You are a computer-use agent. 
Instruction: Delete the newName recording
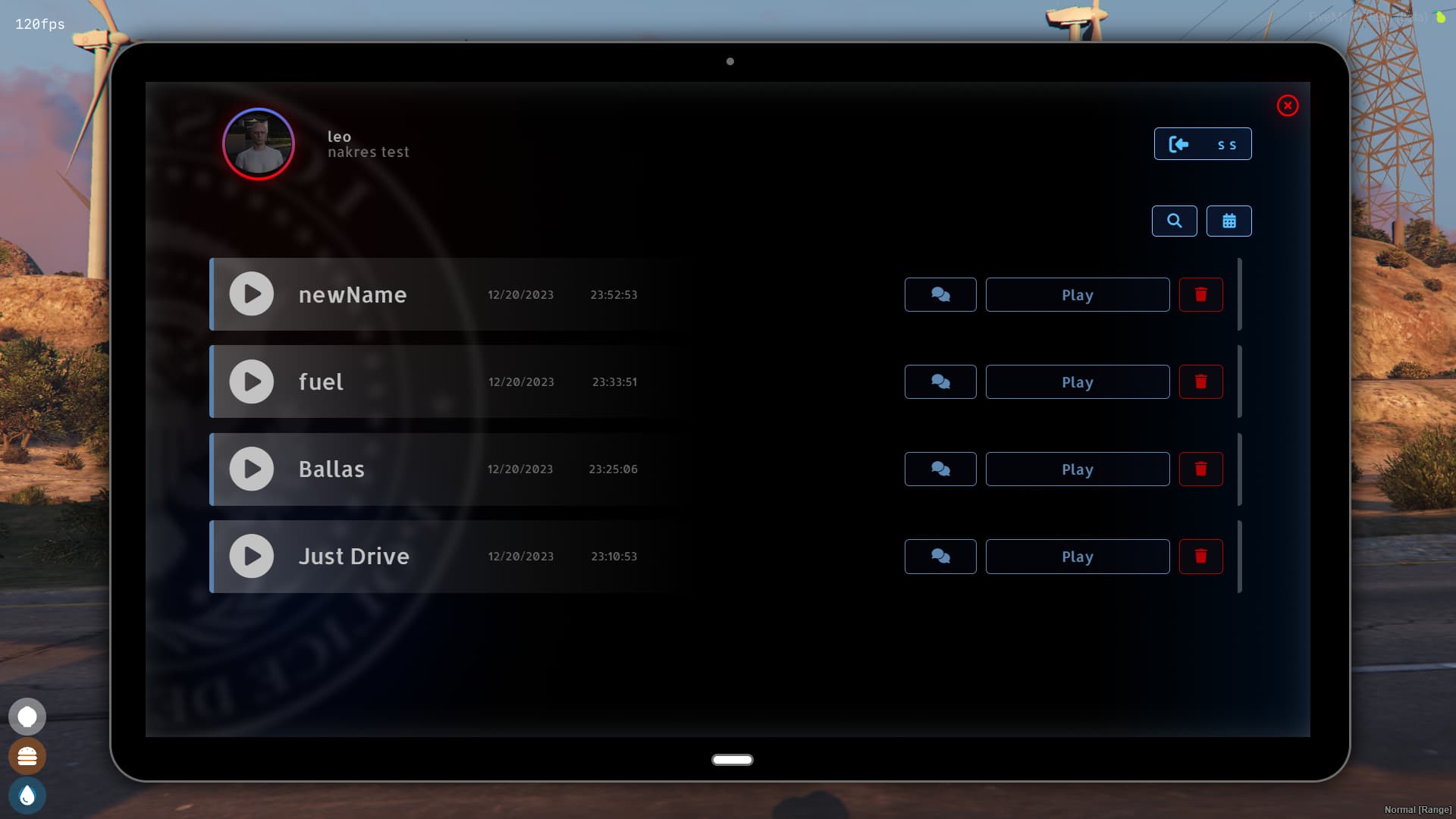[x=1200, y=294]
